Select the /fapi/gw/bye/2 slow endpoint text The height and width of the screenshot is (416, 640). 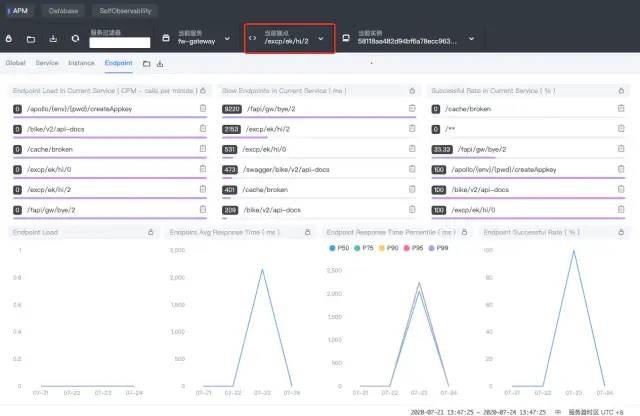coord(271,109)
